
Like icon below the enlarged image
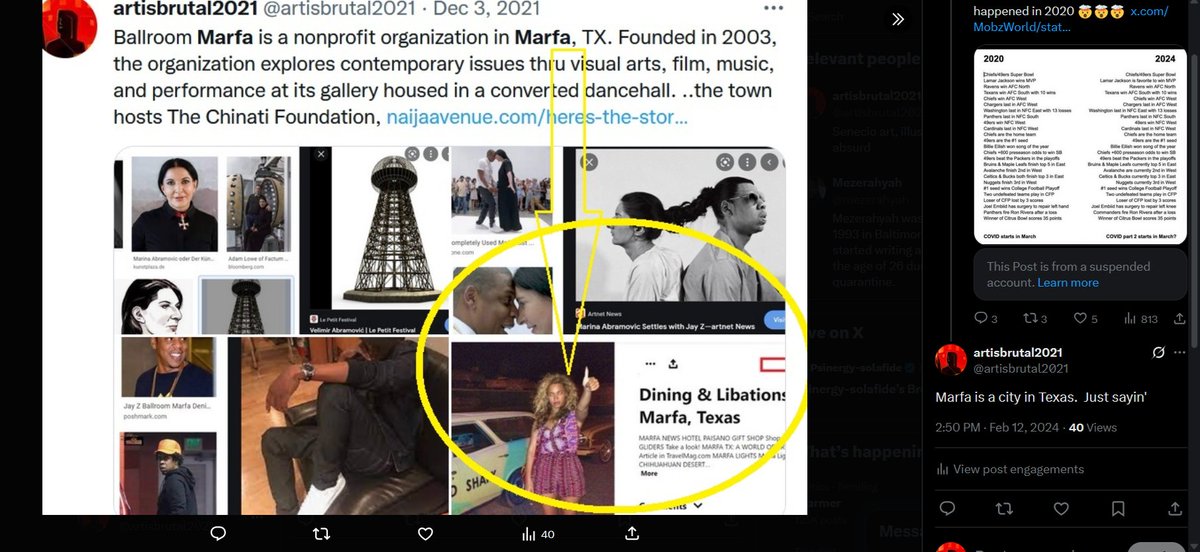[x=425, y=533]
